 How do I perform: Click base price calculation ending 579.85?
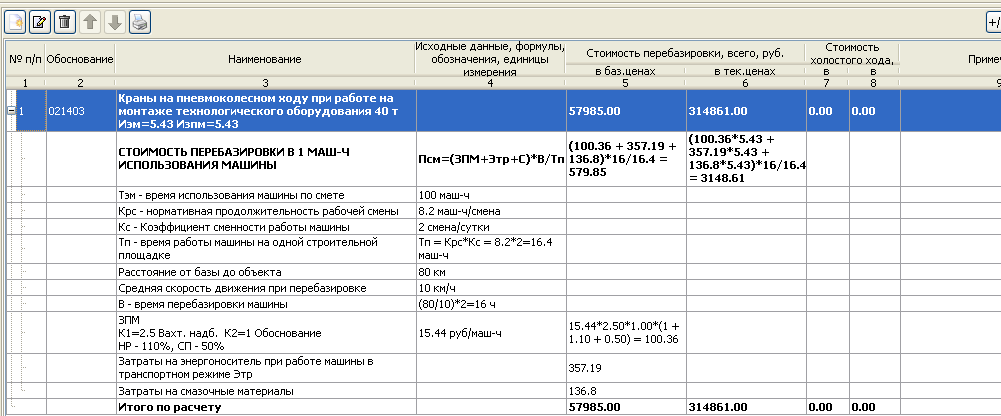(x=626, y=160)
